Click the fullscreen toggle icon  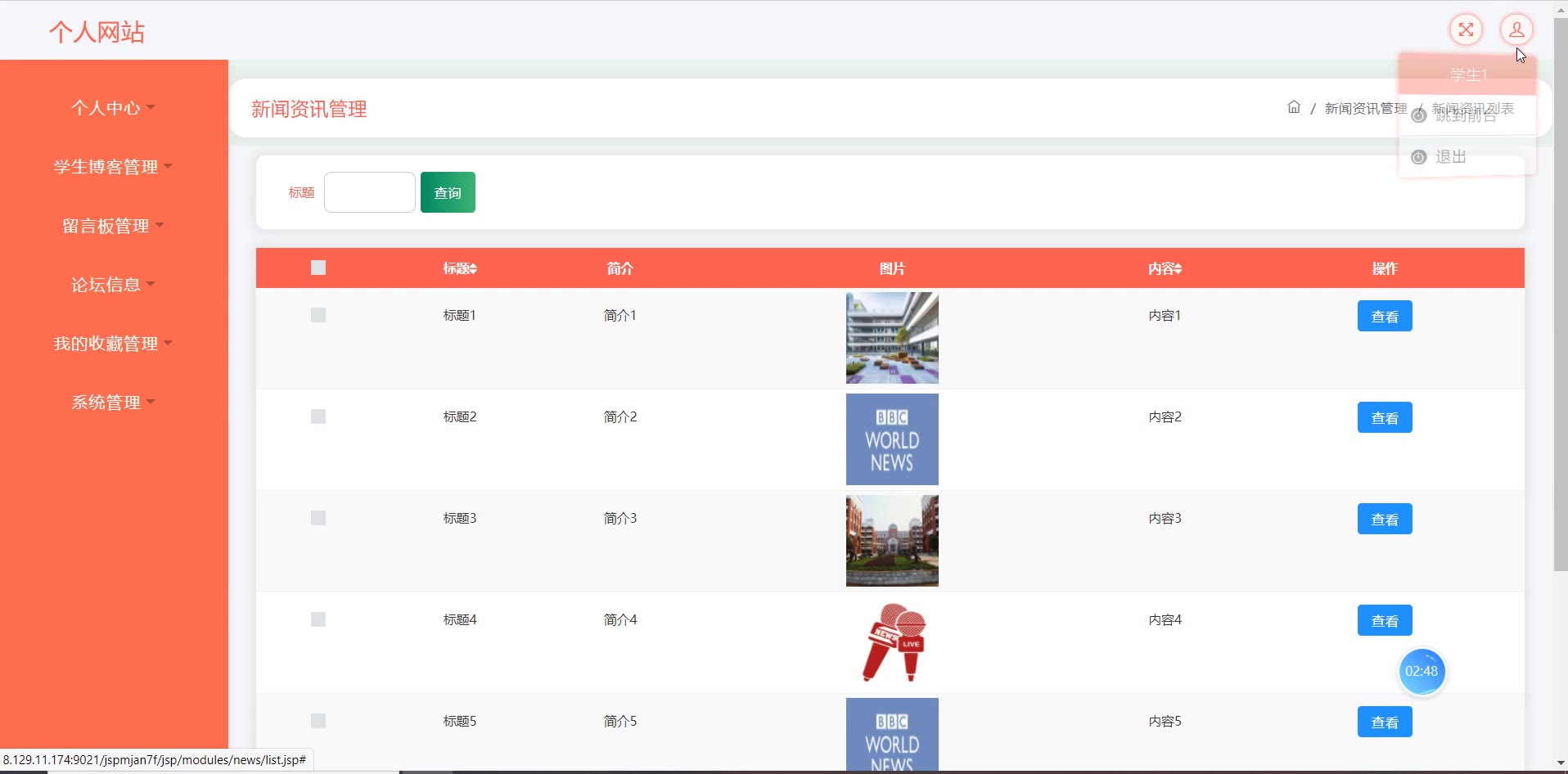click(x=1466, y=30)
